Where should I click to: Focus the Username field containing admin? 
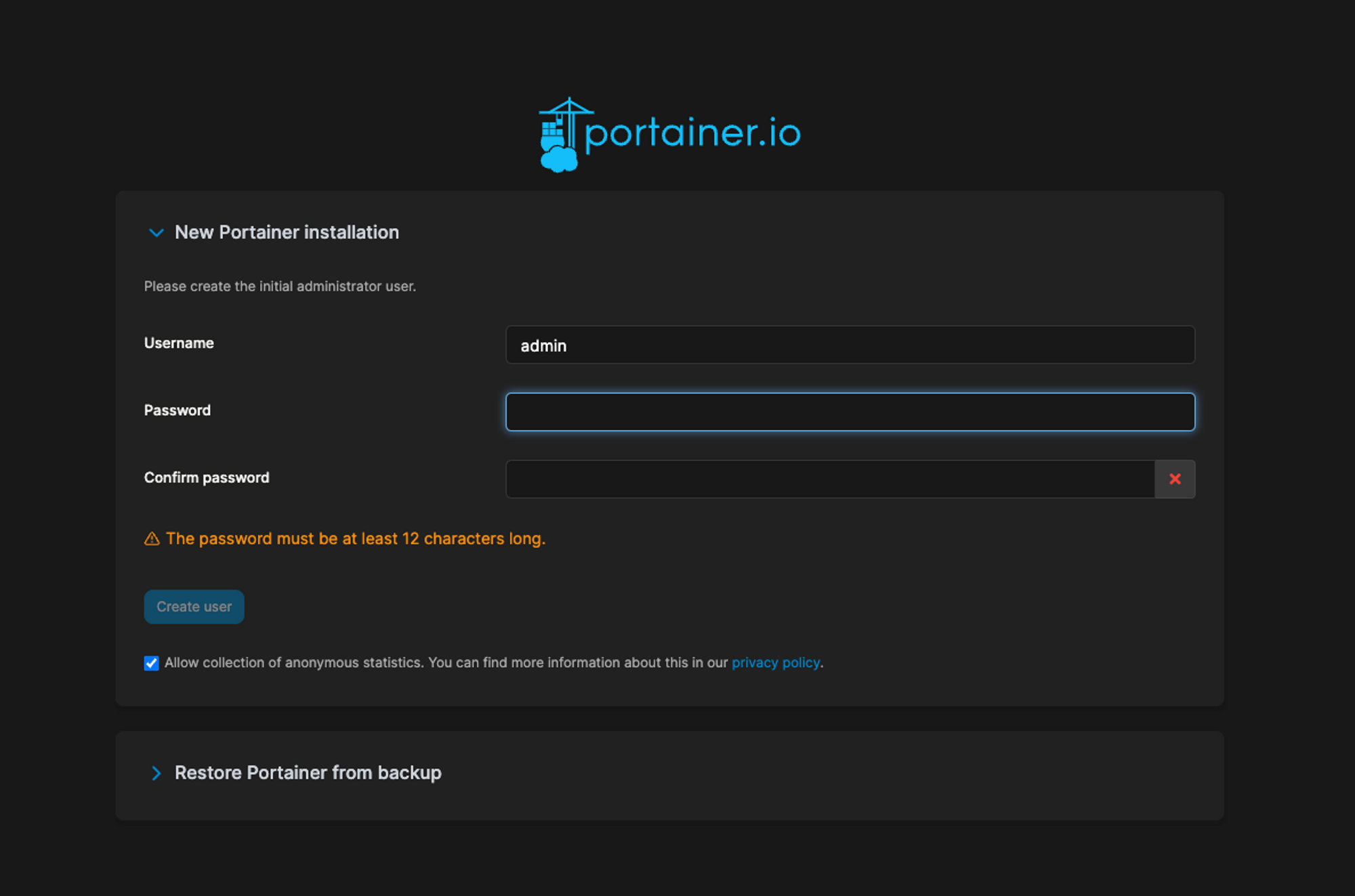pos(850,345)
